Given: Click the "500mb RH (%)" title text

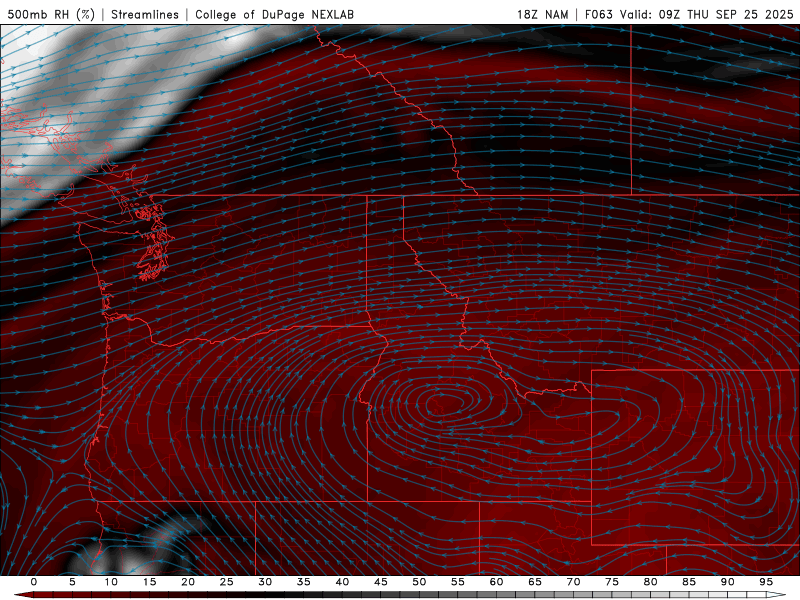Looking at the screenshot, I should tap(51, 14).
